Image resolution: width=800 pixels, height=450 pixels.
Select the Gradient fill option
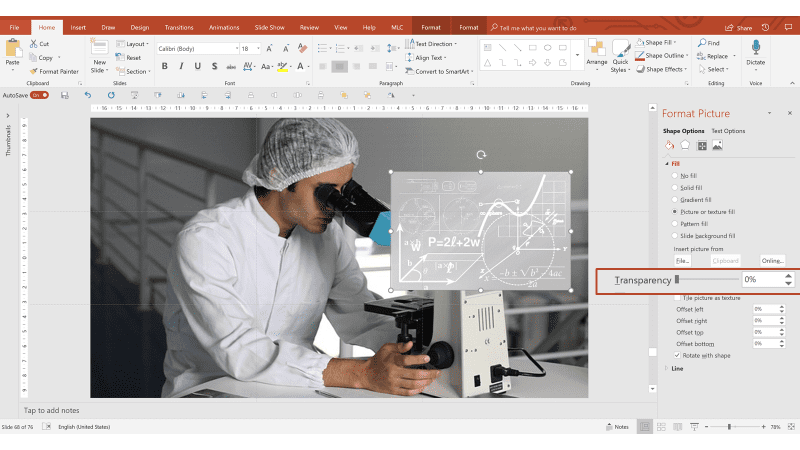(674, 199)
